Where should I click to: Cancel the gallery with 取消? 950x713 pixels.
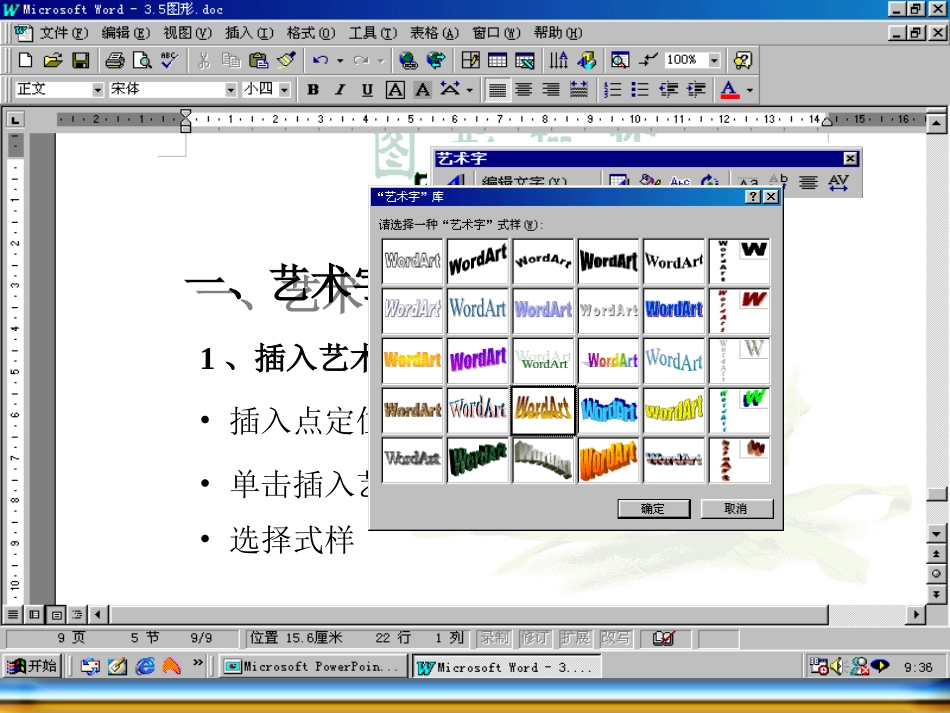[737, 508]
